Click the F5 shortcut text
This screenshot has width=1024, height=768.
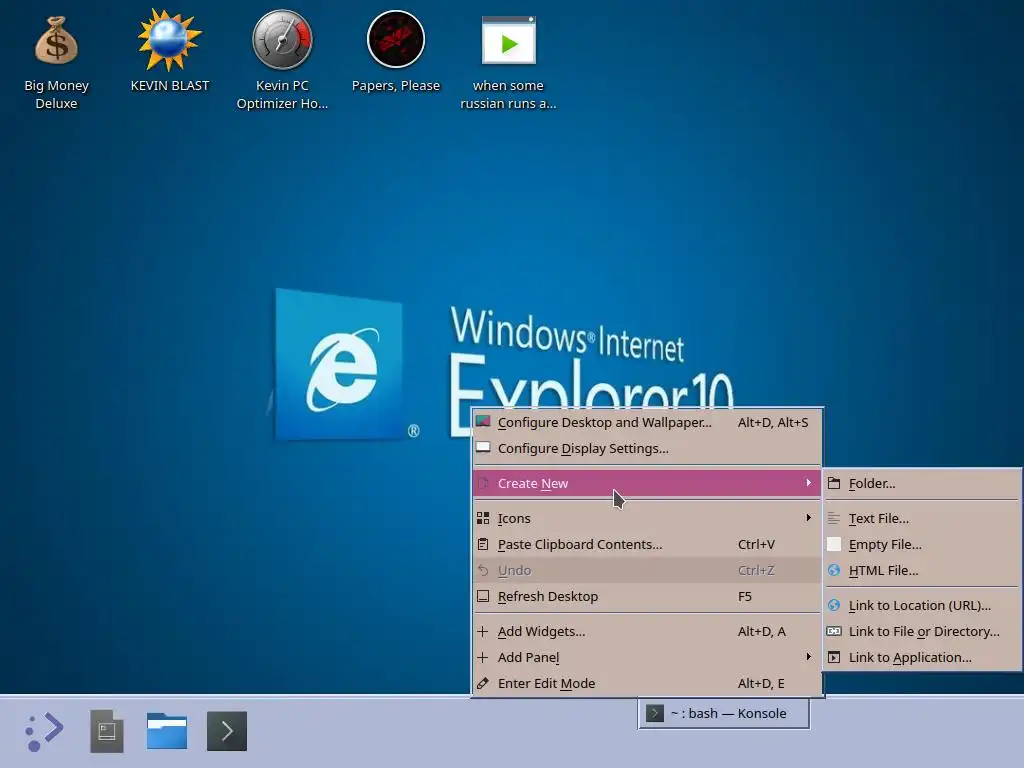click(744, 596)
